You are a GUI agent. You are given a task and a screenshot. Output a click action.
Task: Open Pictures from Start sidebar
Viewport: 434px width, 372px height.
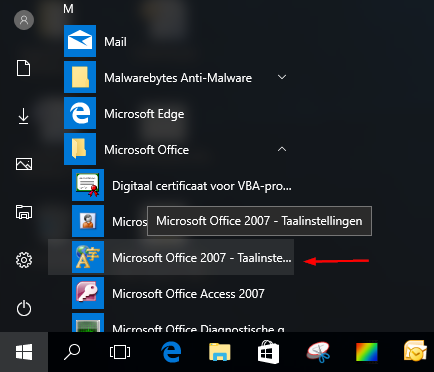point(24,164)
